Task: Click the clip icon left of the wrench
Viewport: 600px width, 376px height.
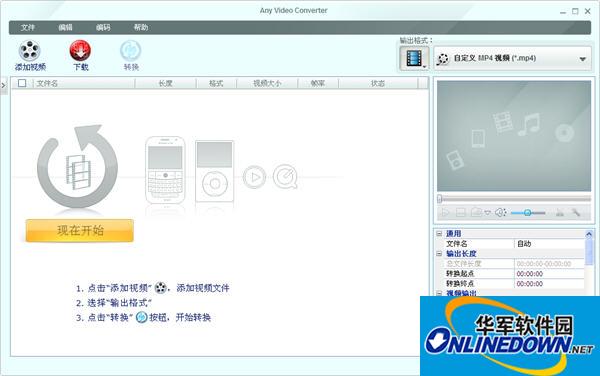Action: (560, 213)
